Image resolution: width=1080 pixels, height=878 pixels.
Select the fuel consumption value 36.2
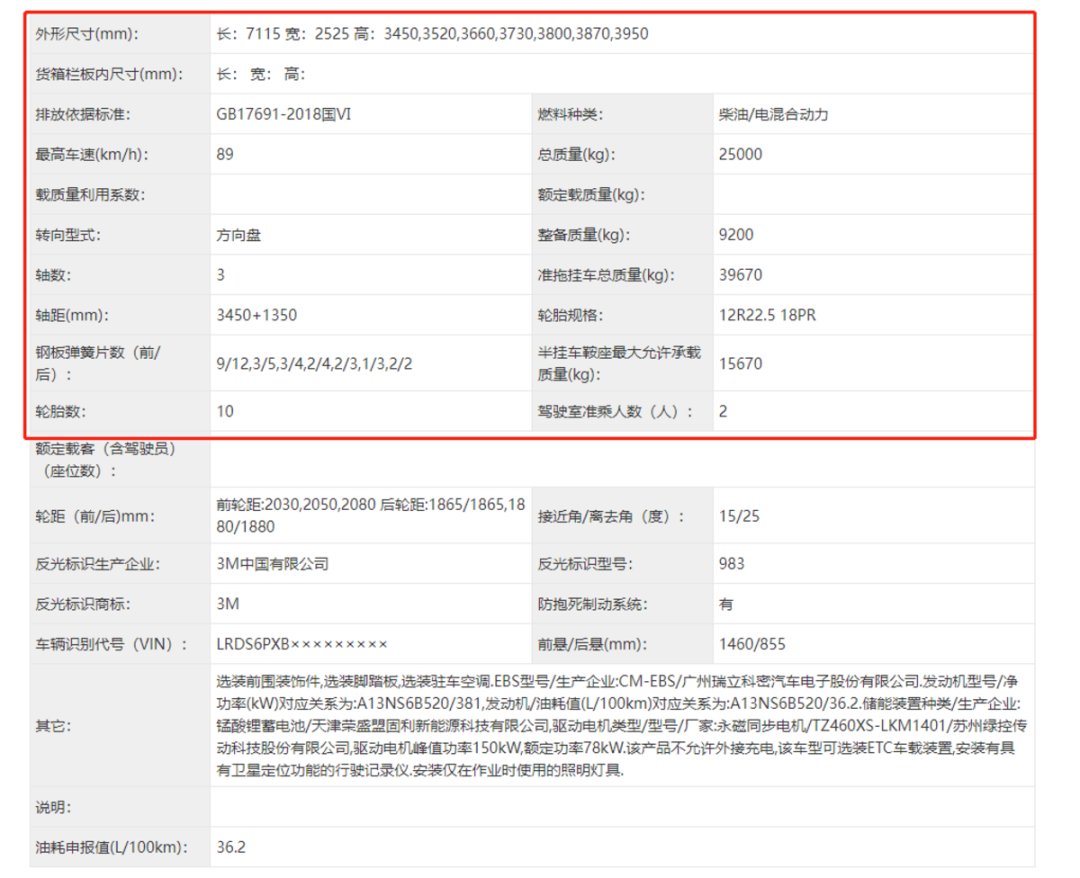[x=231, y=848]
